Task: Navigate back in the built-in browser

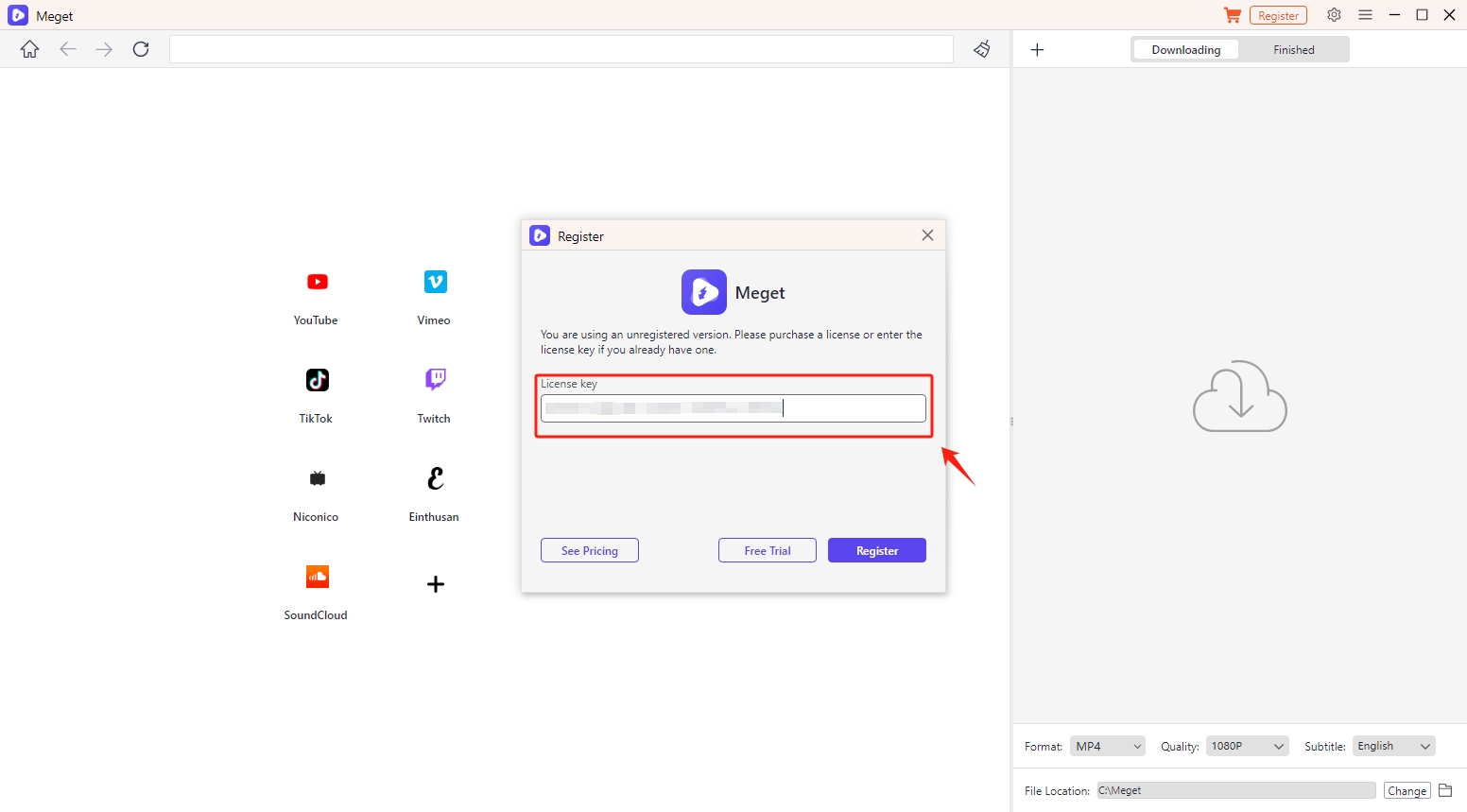Action: click(x=67, y=49)
